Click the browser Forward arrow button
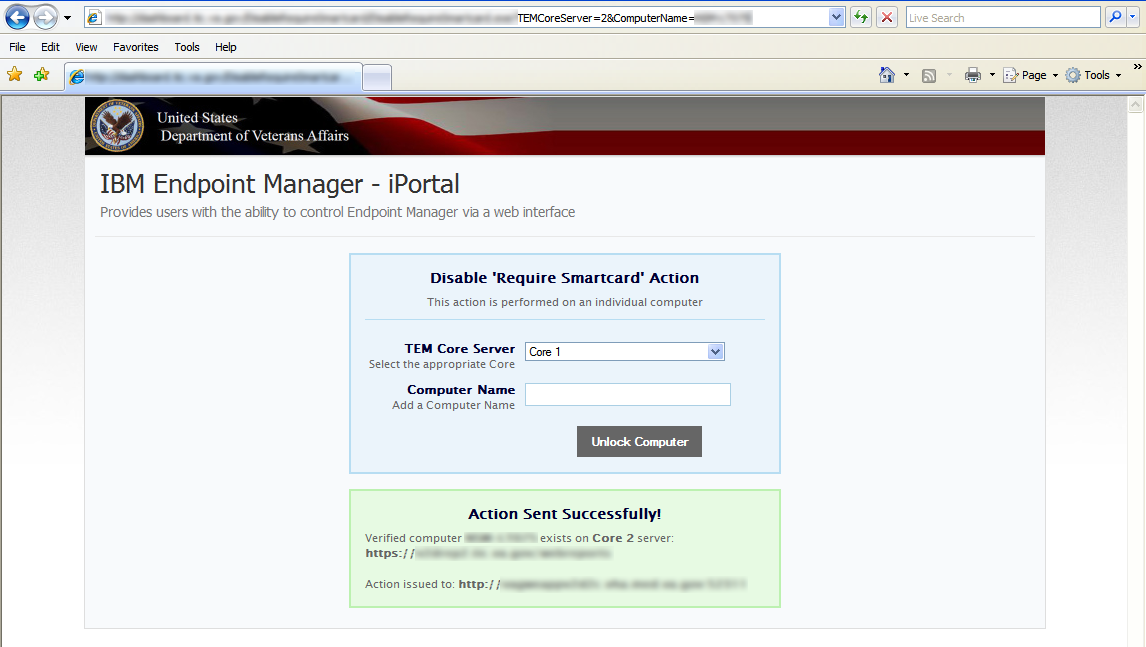 tap(45, 17)
